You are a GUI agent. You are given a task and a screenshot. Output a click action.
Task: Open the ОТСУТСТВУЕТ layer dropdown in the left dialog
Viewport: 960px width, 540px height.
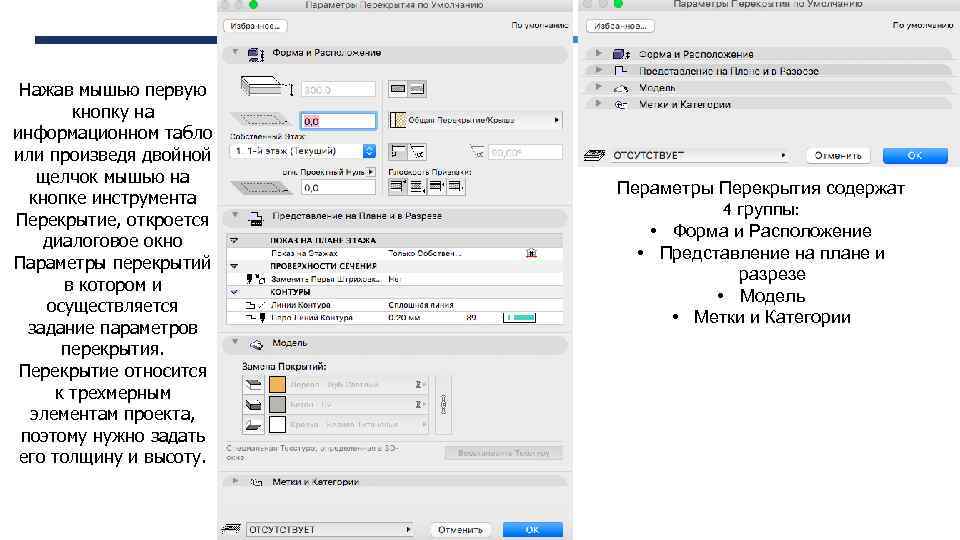(330, 530)
